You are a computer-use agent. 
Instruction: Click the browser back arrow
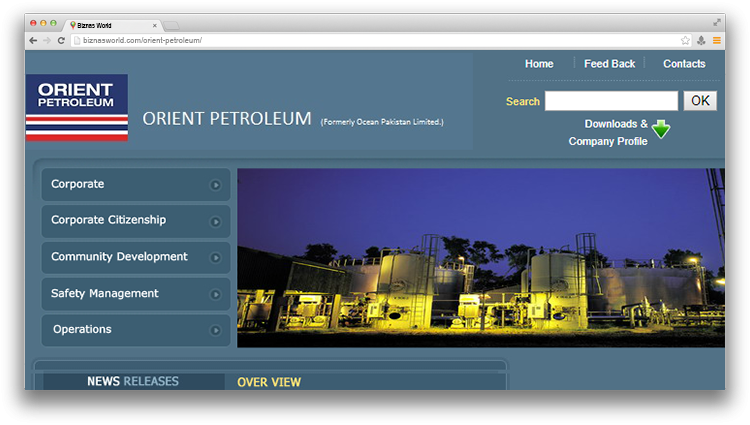tap(33, 40)
